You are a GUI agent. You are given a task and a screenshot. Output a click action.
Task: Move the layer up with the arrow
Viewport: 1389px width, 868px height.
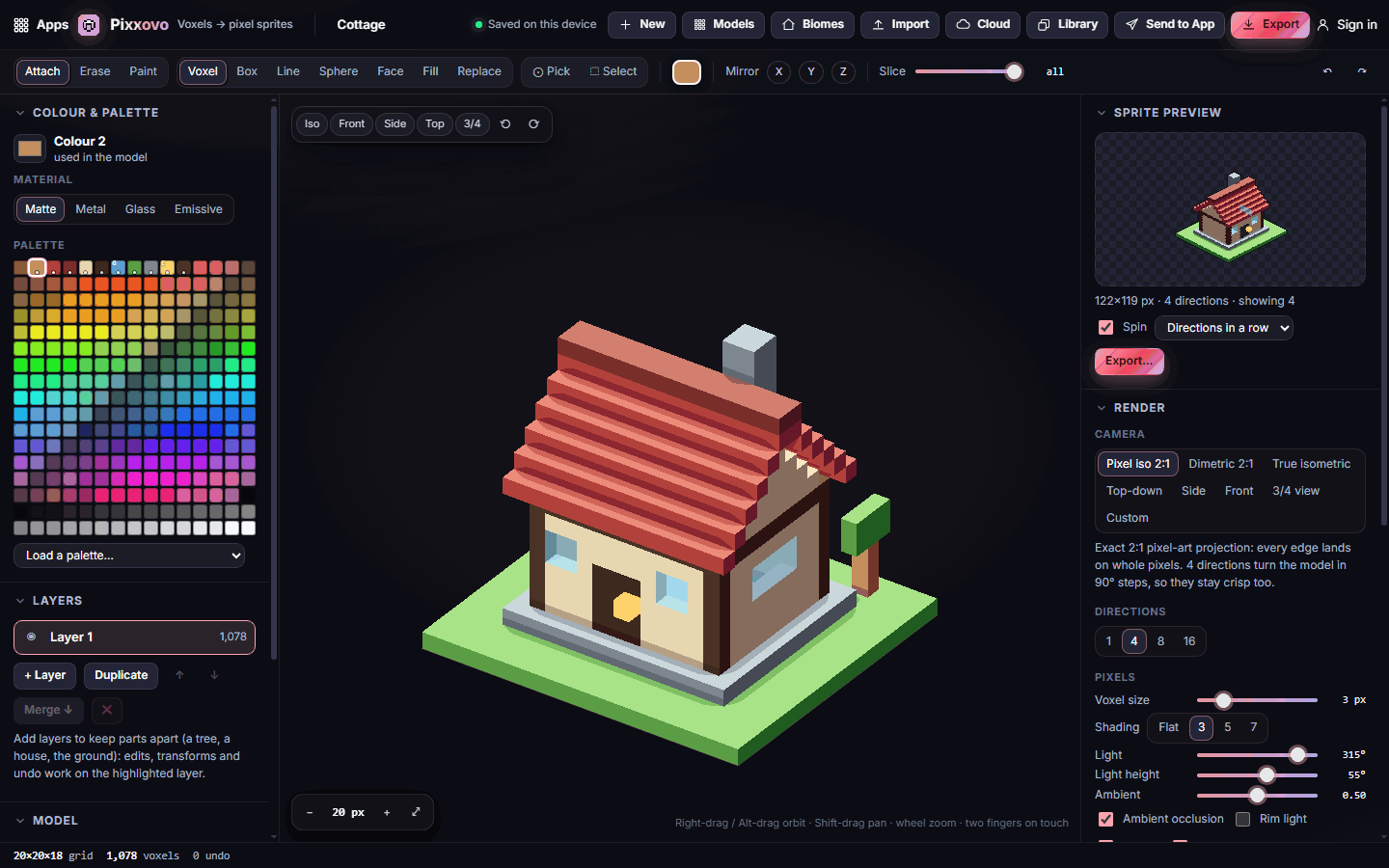[x=179, y=675]
